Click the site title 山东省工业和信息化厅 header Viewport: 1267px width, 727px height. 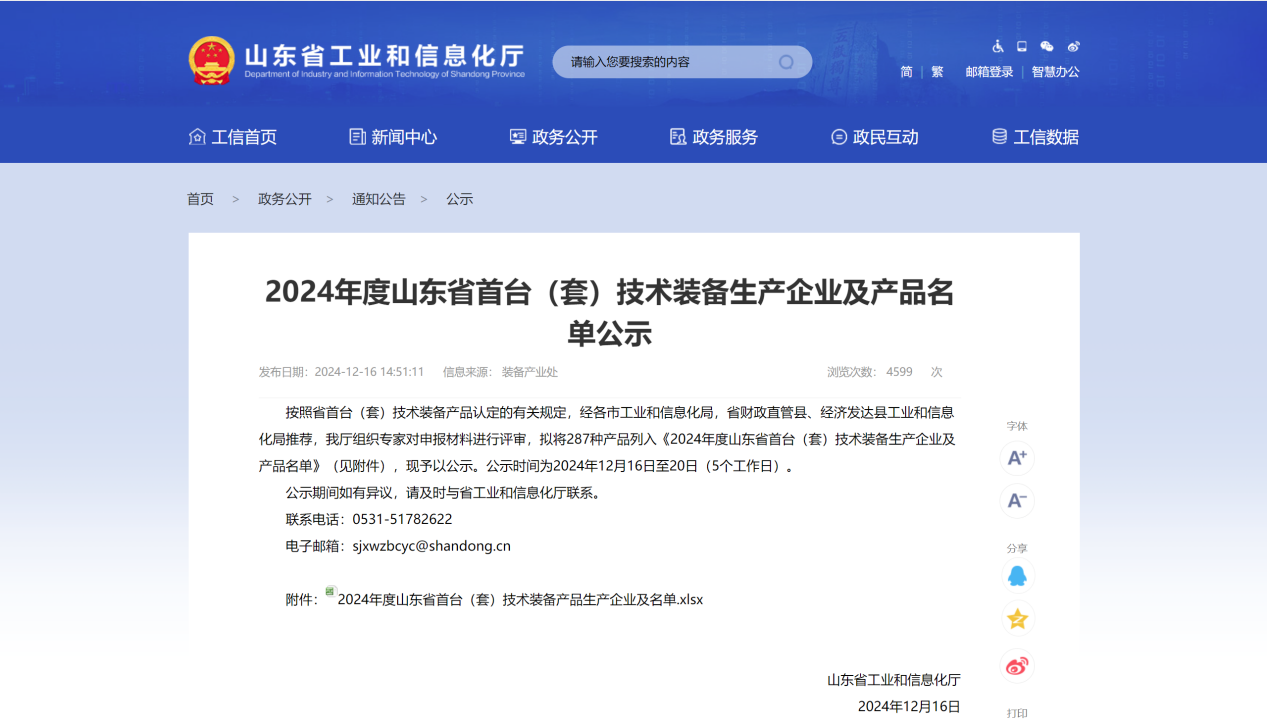click(x=384, y=56)
